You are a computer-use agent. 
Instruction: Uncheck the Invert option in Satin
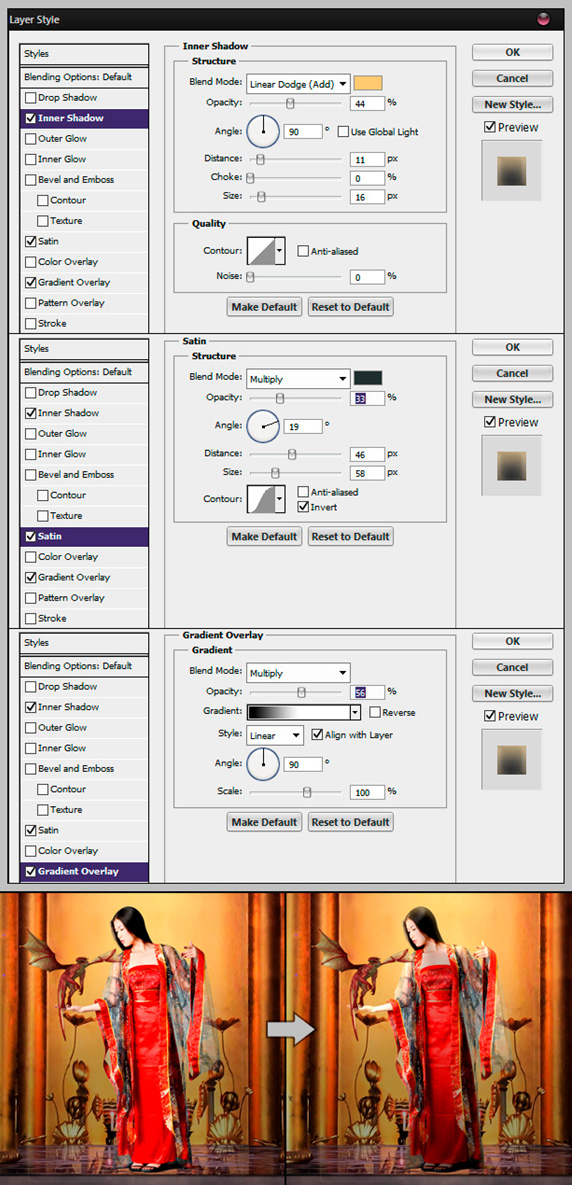pyautogui.click(x=304, y=506)
